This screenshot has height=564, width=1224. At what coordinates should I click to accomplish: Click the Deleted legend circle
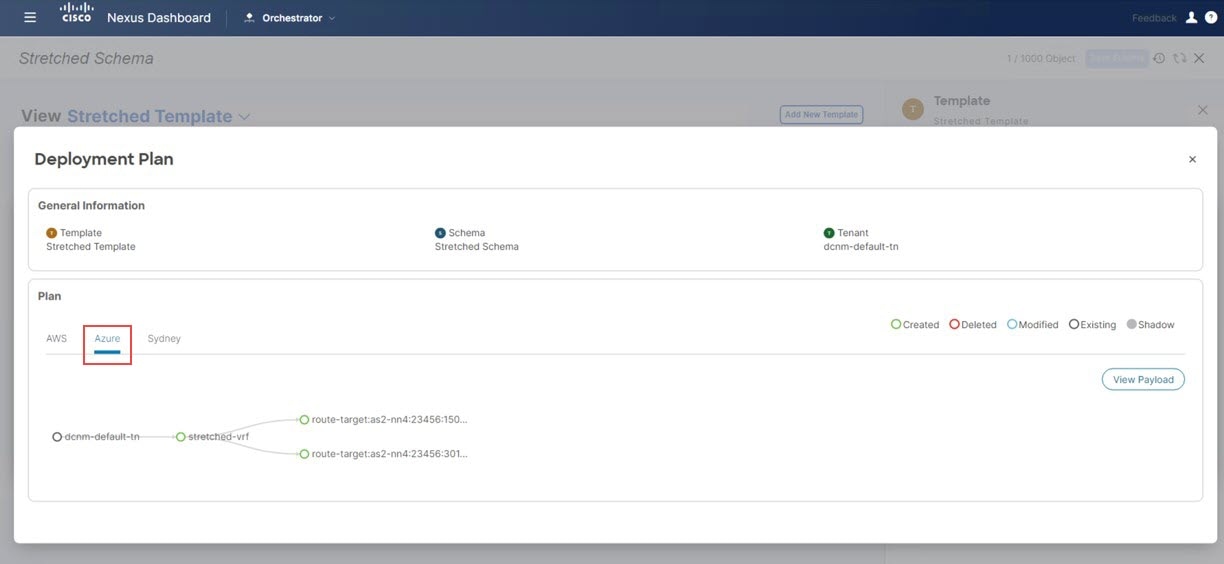pos(954,324)
